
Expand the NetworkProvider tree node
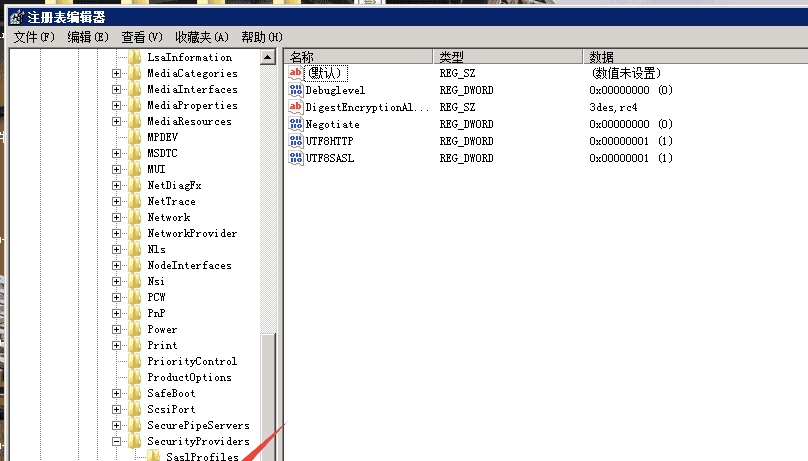coord(117,233)
